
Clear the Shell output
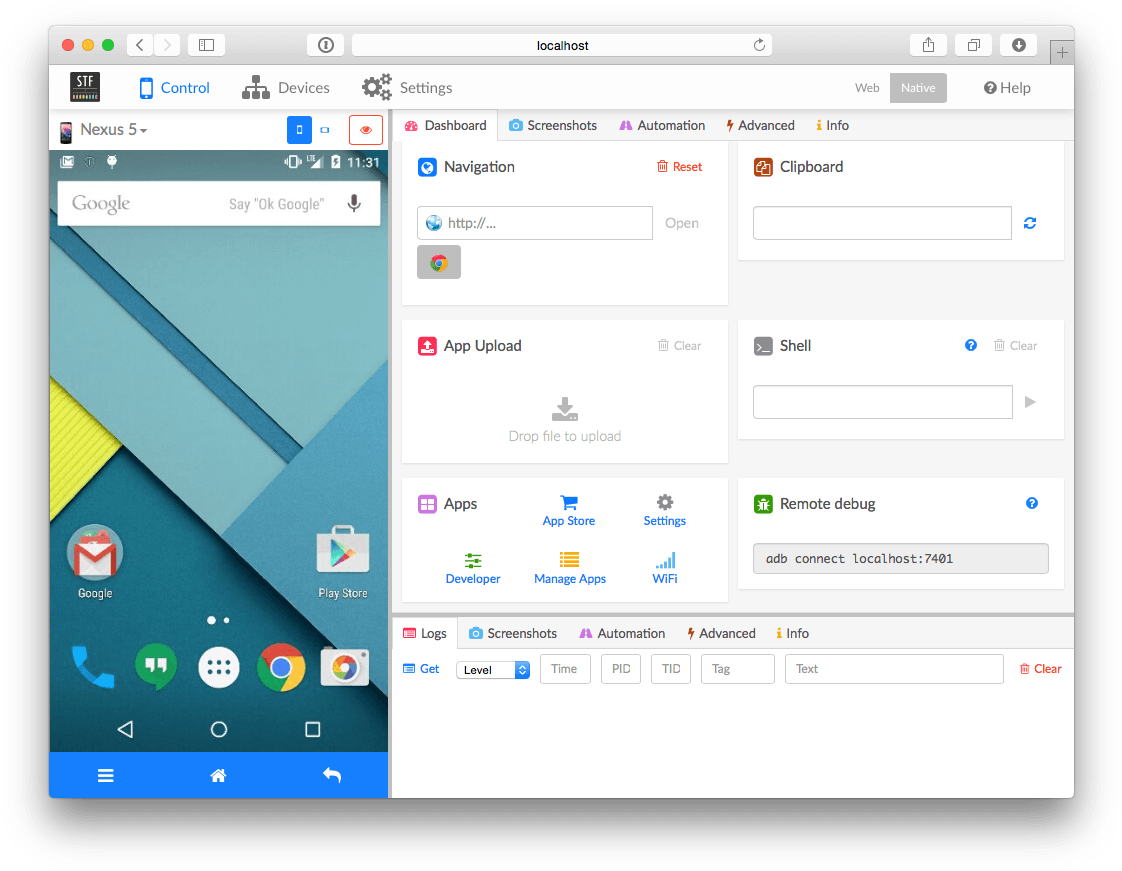point(1015,346)
